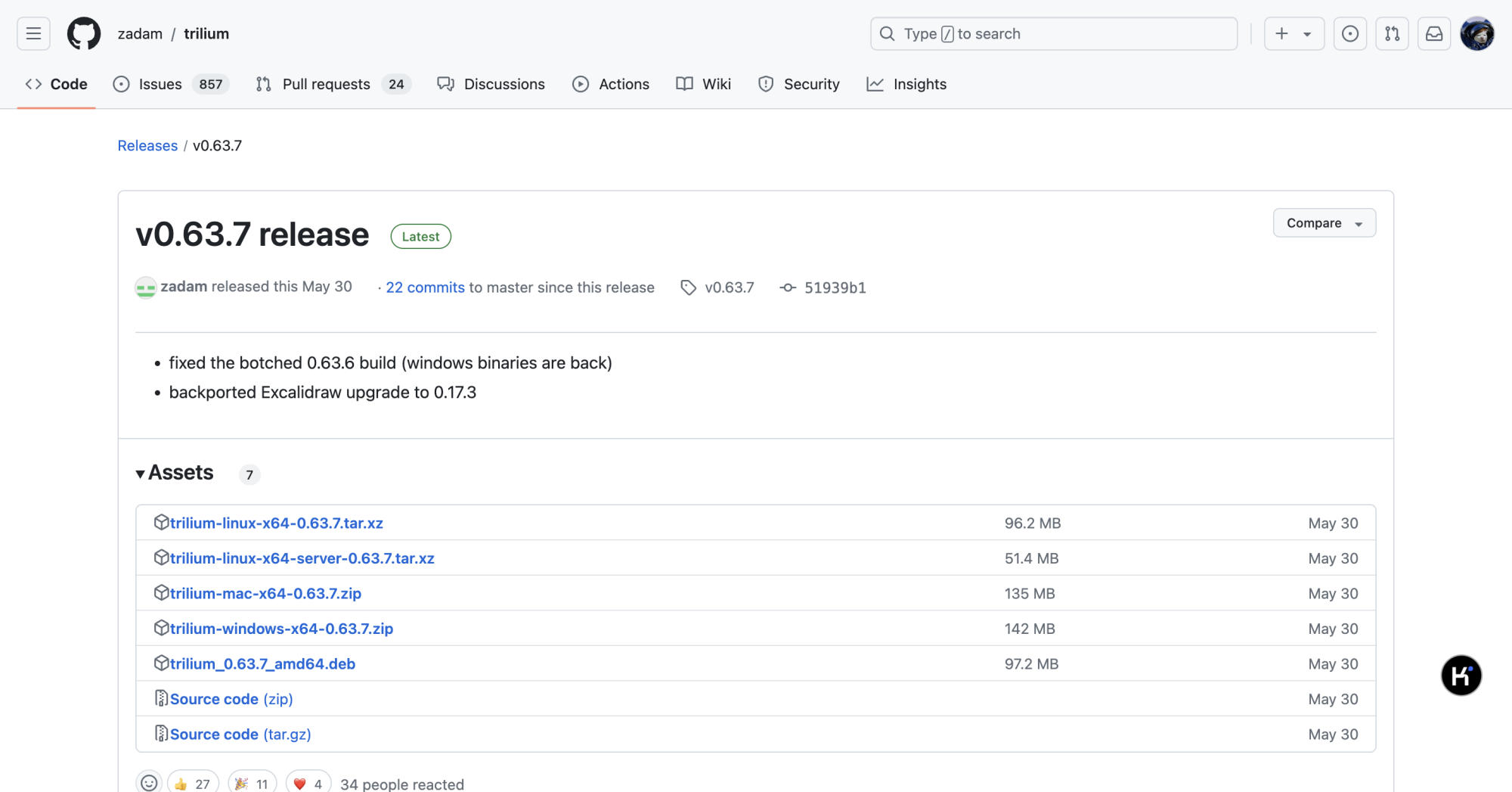The height and width of the screenshot is (792, 1512).
Task: Switch to the Wiki tab
Action: (x=703, y=84)
